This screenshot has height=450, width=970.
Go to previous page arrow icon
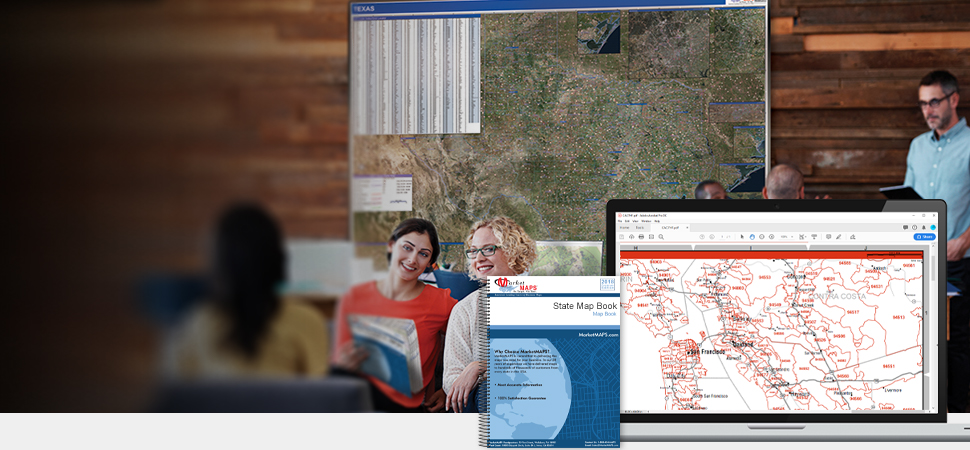click(x=702, y=236)
